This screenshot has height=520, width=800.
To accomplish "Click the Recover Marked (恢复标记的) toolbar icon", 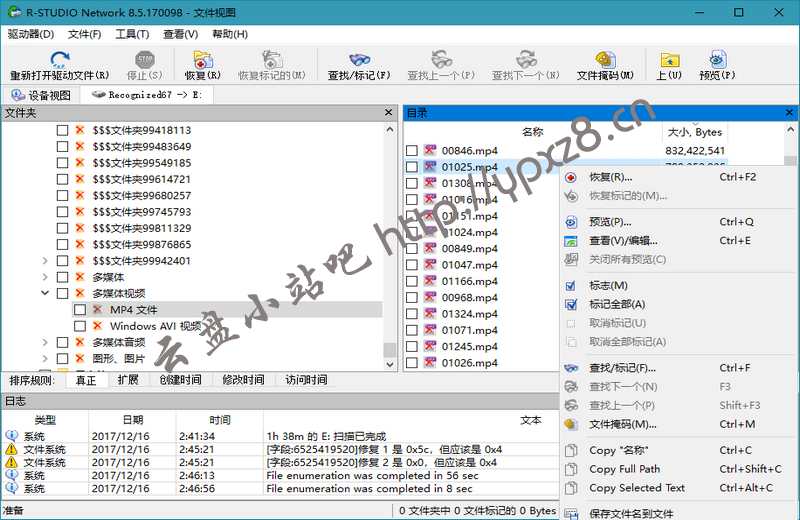I will (272, 59).
